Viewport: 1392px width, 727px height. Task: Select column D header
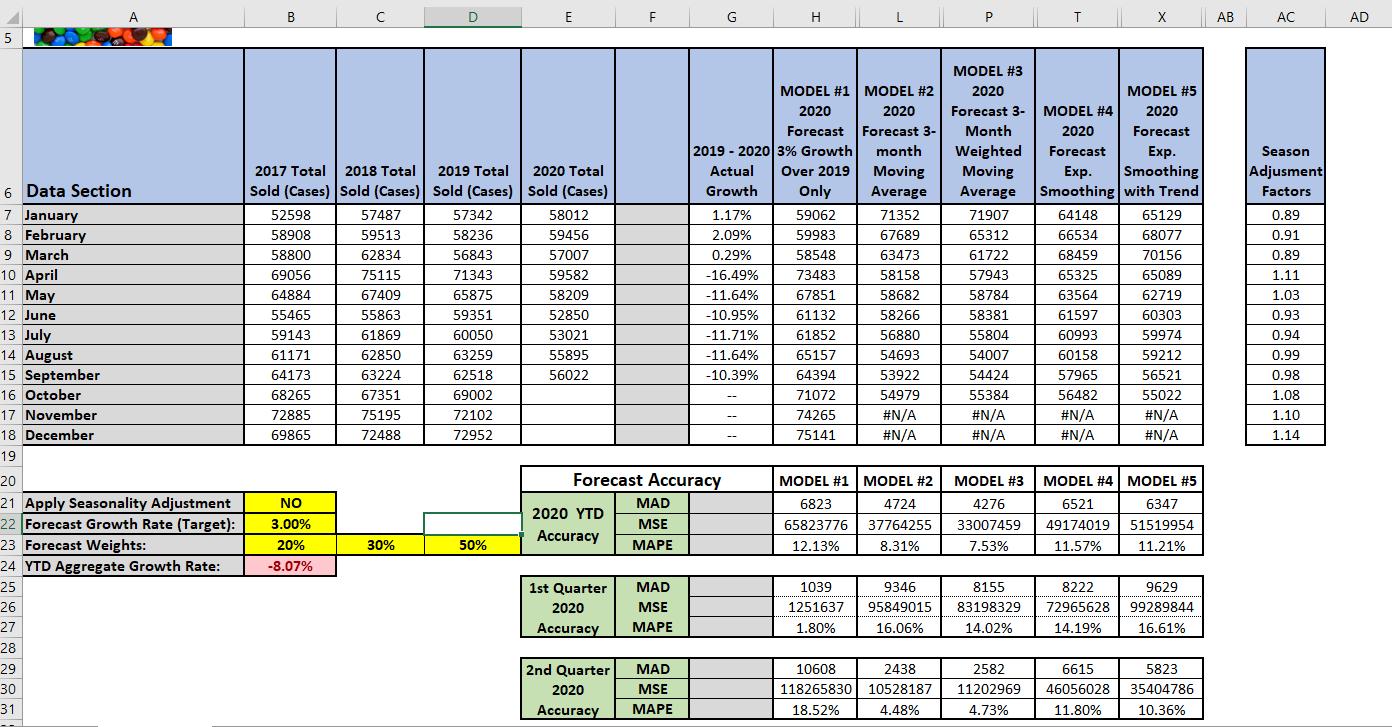pyautogui.click(x=472, y=16)
